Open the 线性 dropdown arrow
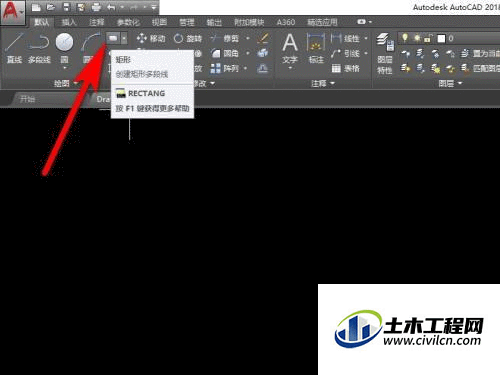 coord(366,38)
